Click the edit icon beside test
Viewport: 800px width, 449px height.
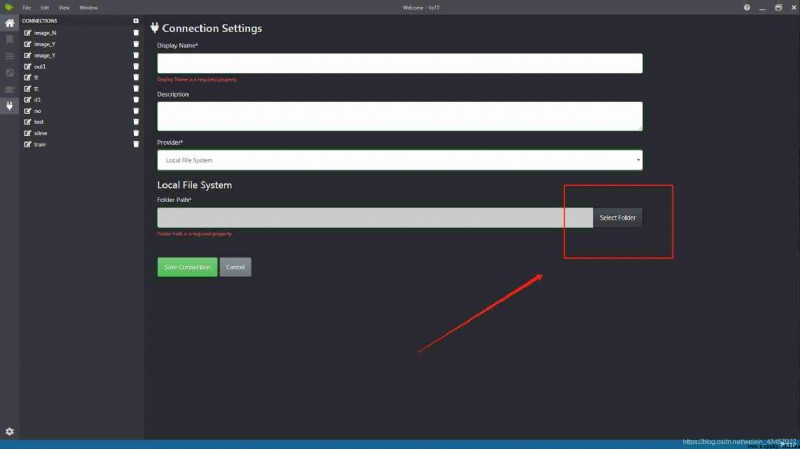(28, 122)
